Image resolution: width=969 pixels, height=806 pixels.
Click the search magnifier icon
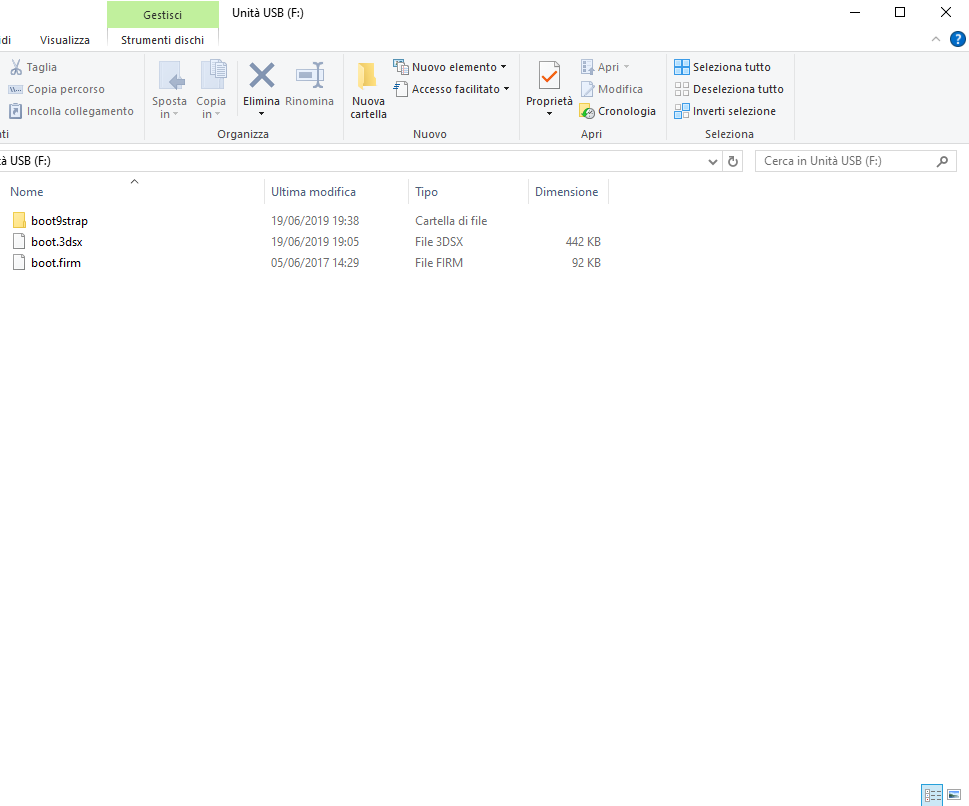pos(942,161)
